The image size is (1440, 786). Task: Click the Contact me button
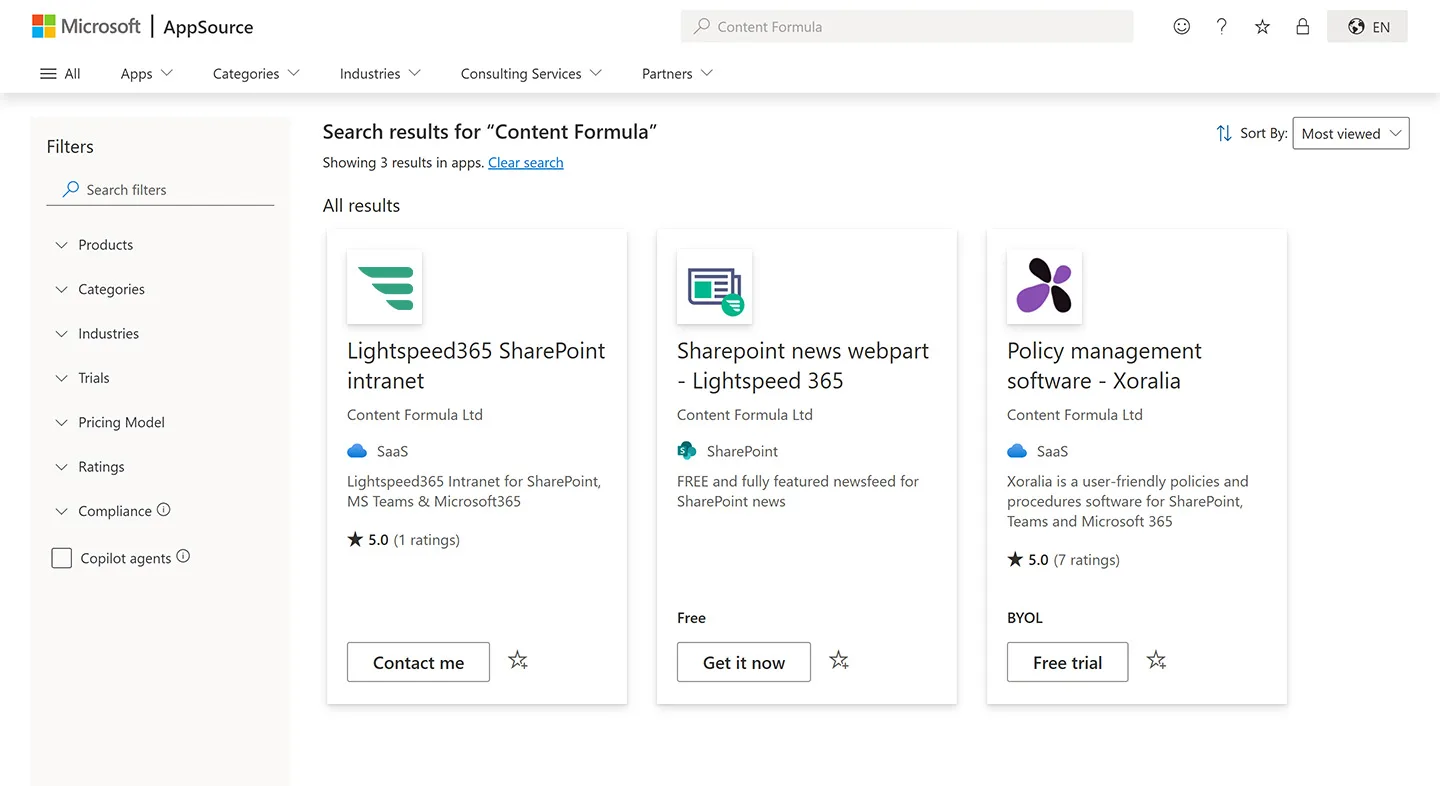pos(418,662)
